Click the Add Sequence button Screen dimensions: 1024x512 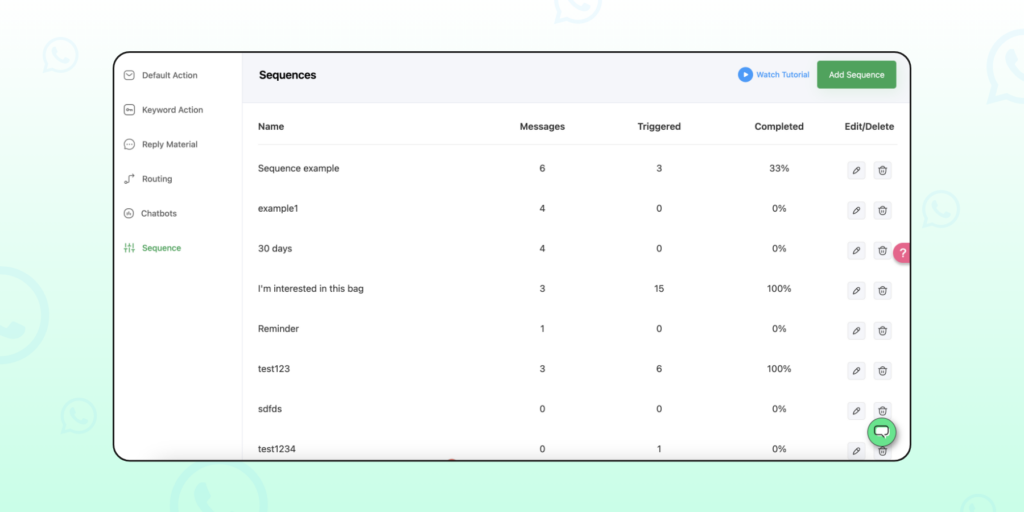(856, 75)
